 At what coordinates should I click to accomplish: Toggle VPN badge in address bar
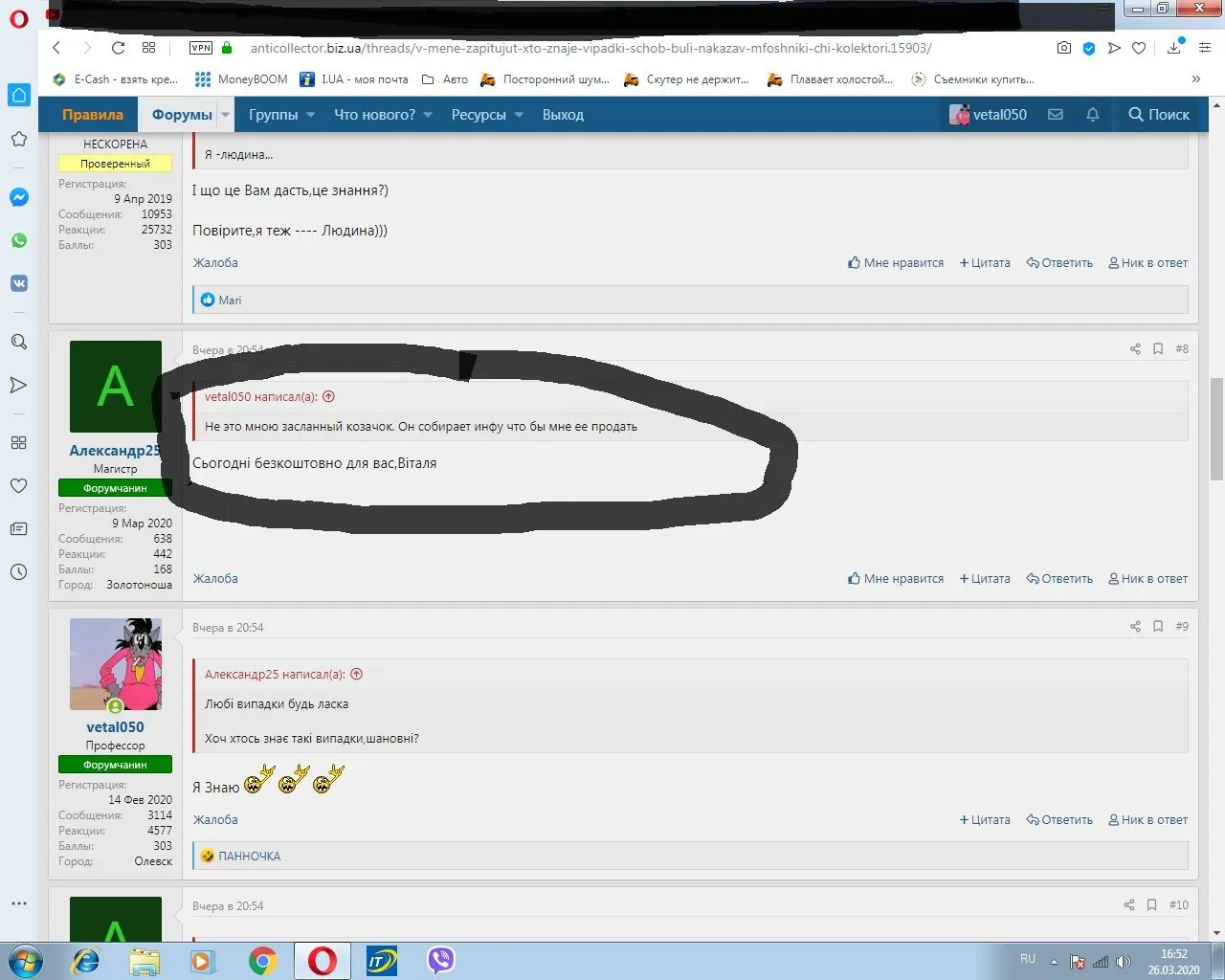click(201, 48)
